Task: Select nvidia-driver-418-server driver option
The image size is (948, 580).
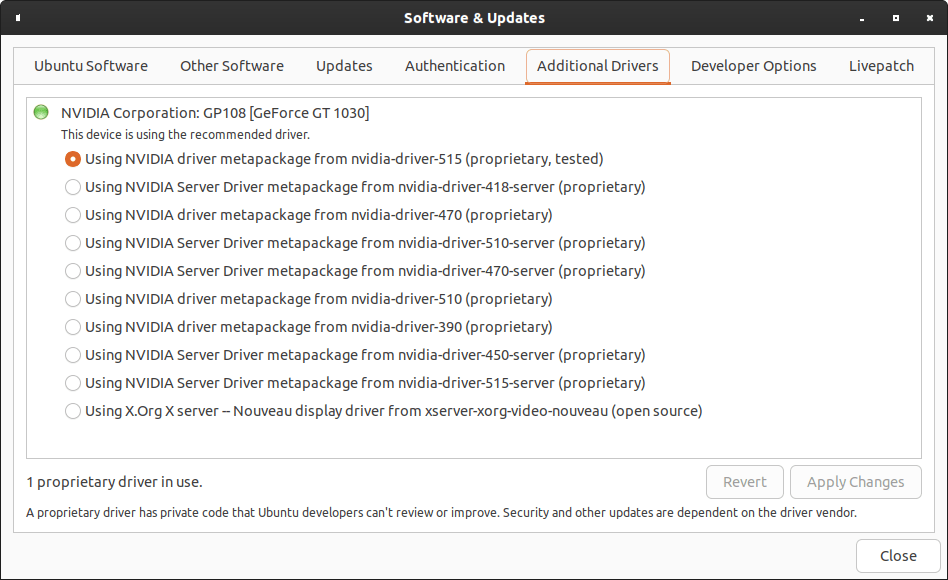Action: click(73, 187)
